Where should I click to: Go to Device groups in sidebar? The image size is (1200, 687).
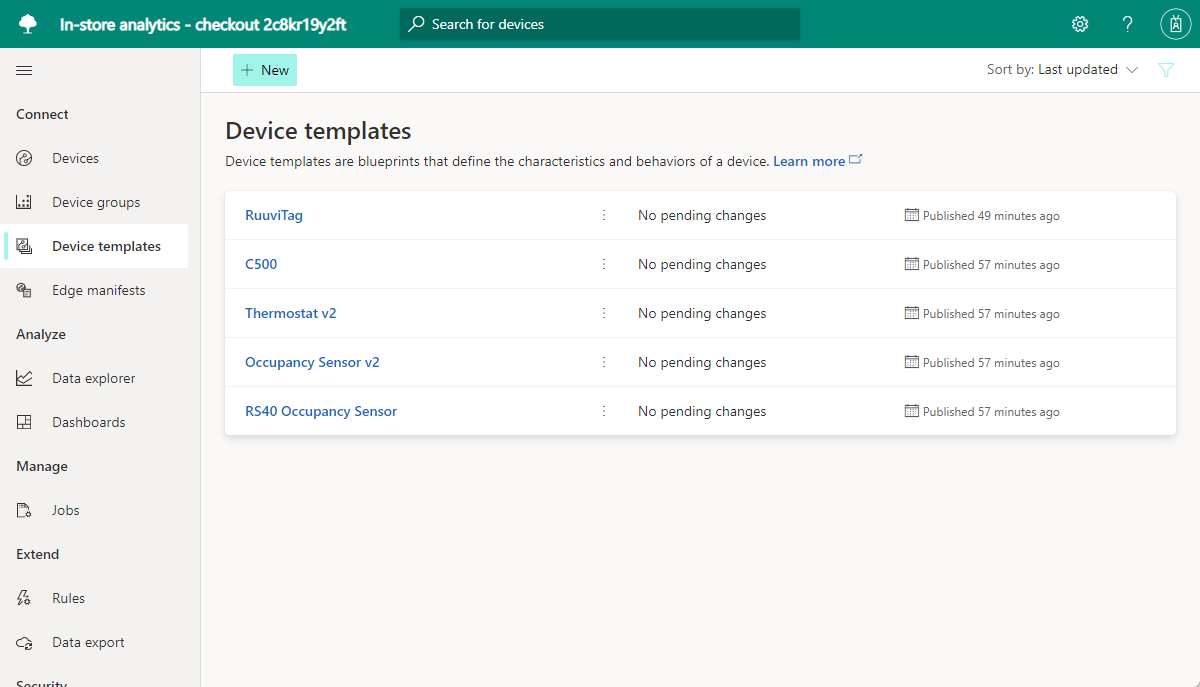click(96, 202)
